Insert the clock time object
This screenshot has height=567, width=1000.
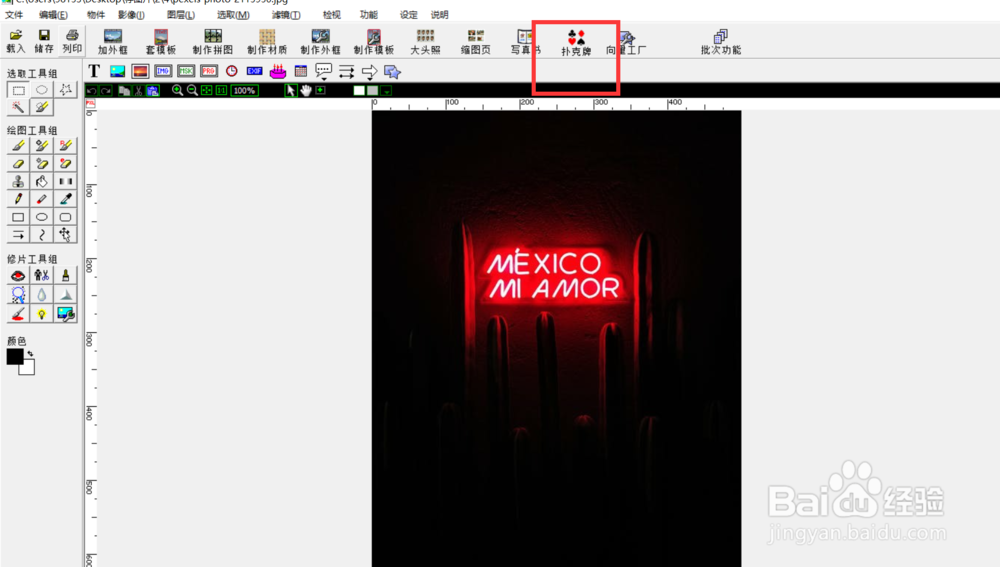[x=232, y=71]
